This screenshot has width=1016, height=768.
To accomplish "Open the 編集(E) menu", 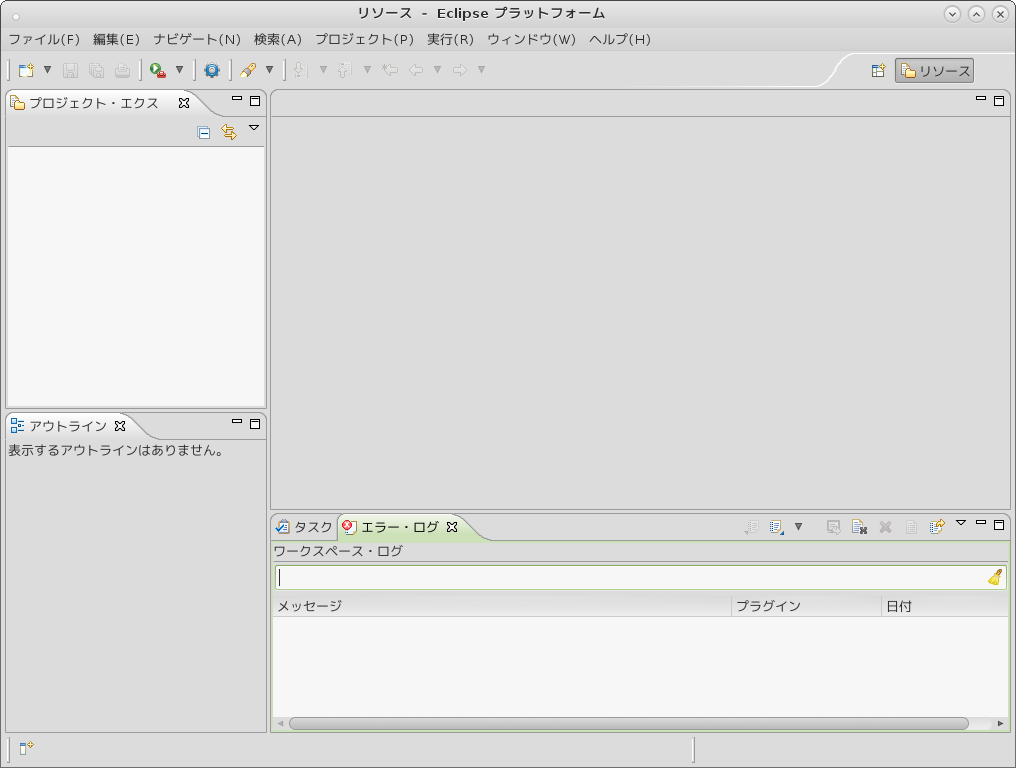I will pyautogui.click(x=117, y=40).
